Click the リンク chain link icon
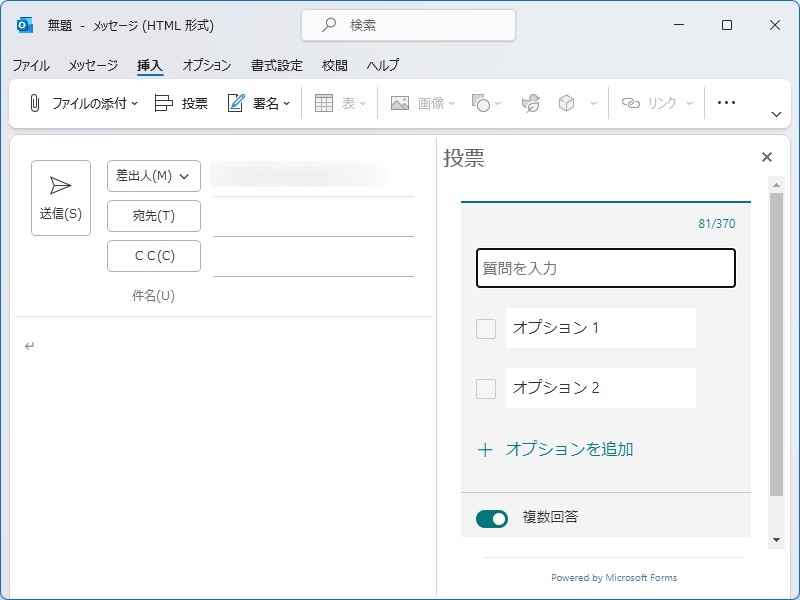Viewport: 800px width, 600px height. coord(630,103)
